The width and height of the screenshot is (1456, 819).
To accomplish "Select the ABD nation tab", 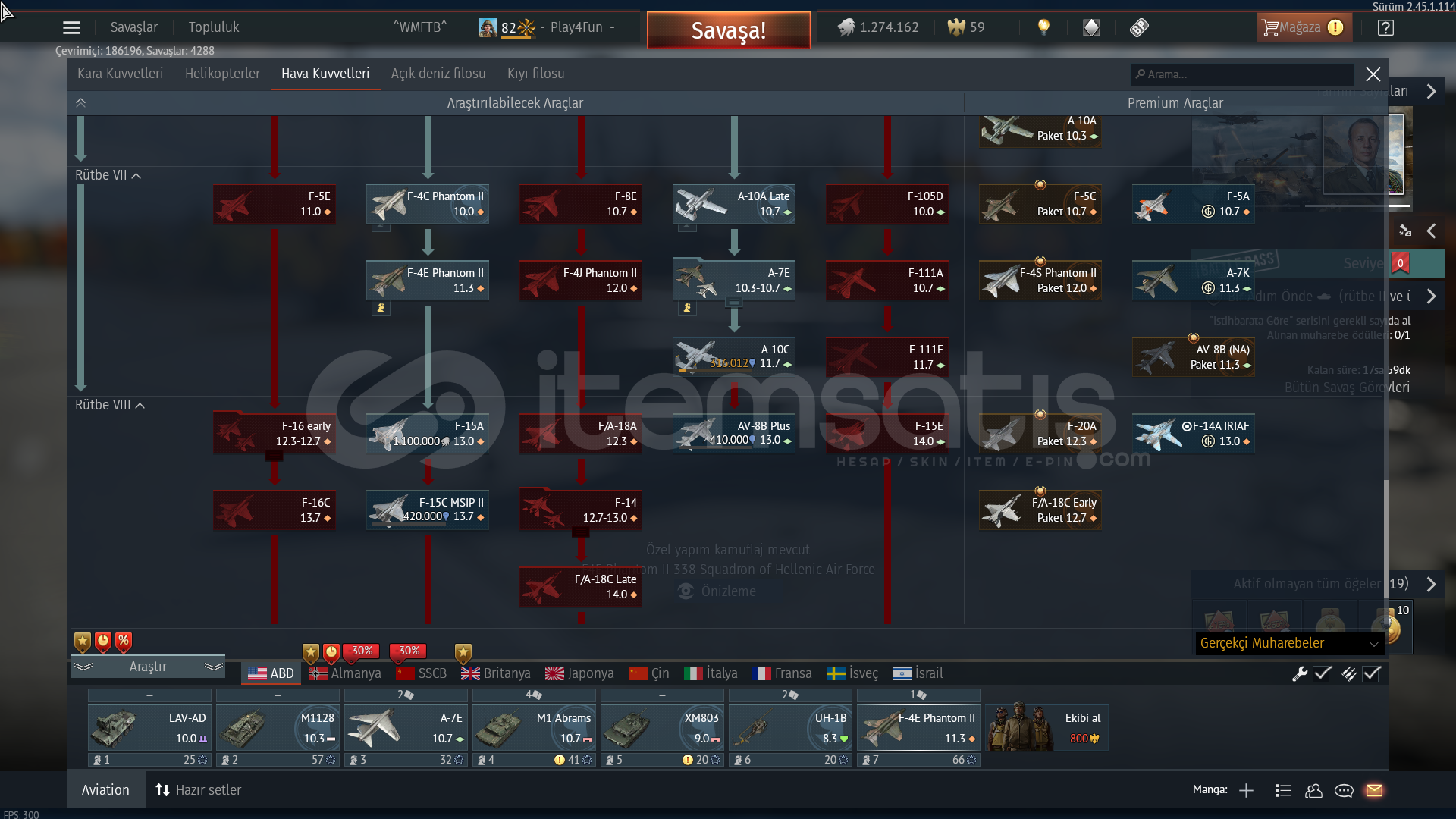I will click(x=271, y=673).
